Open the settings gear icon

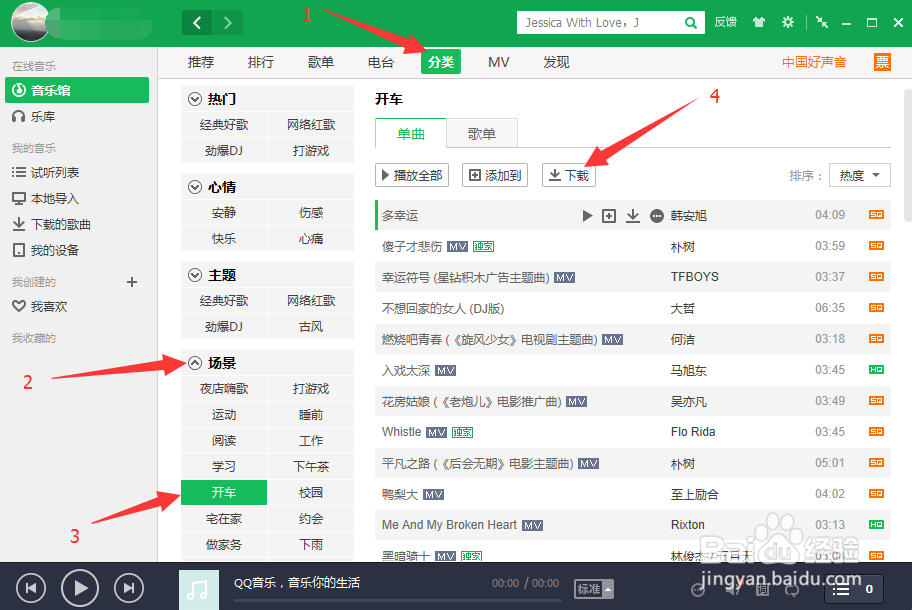click(x=788, y=22)
